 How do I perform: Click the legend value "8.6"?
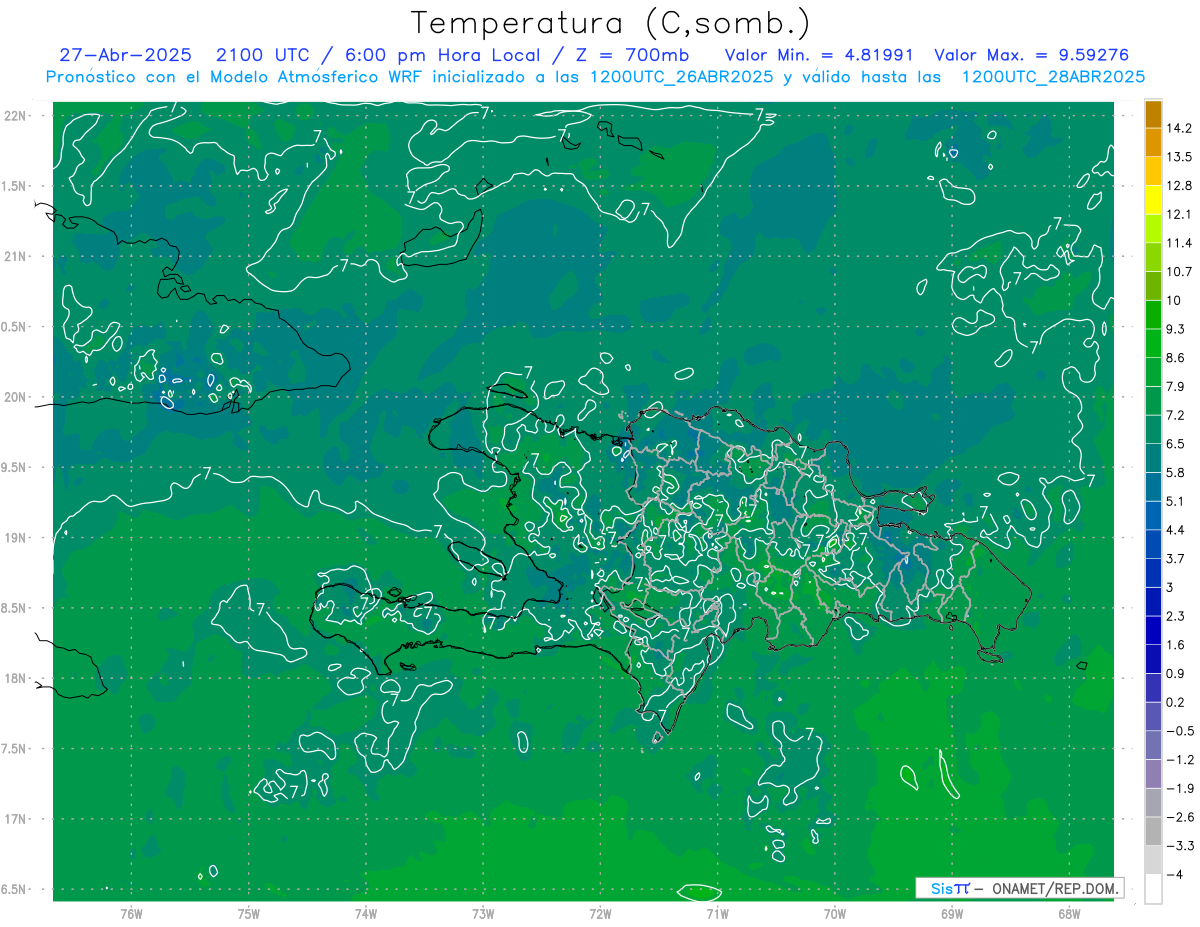(x=1177, y=358)
